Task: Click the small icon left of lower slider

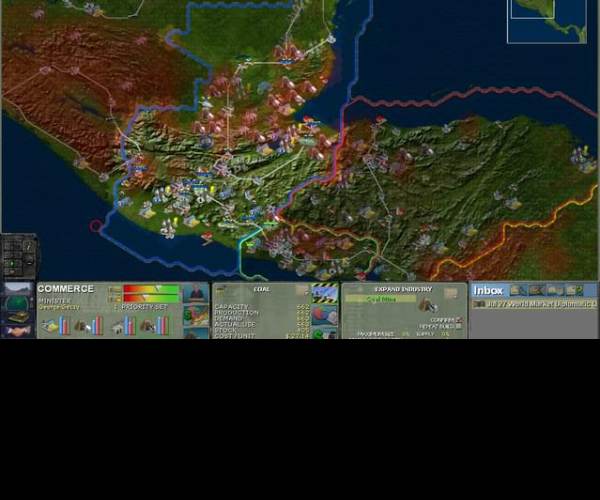Action: click(x=115, y=299)
